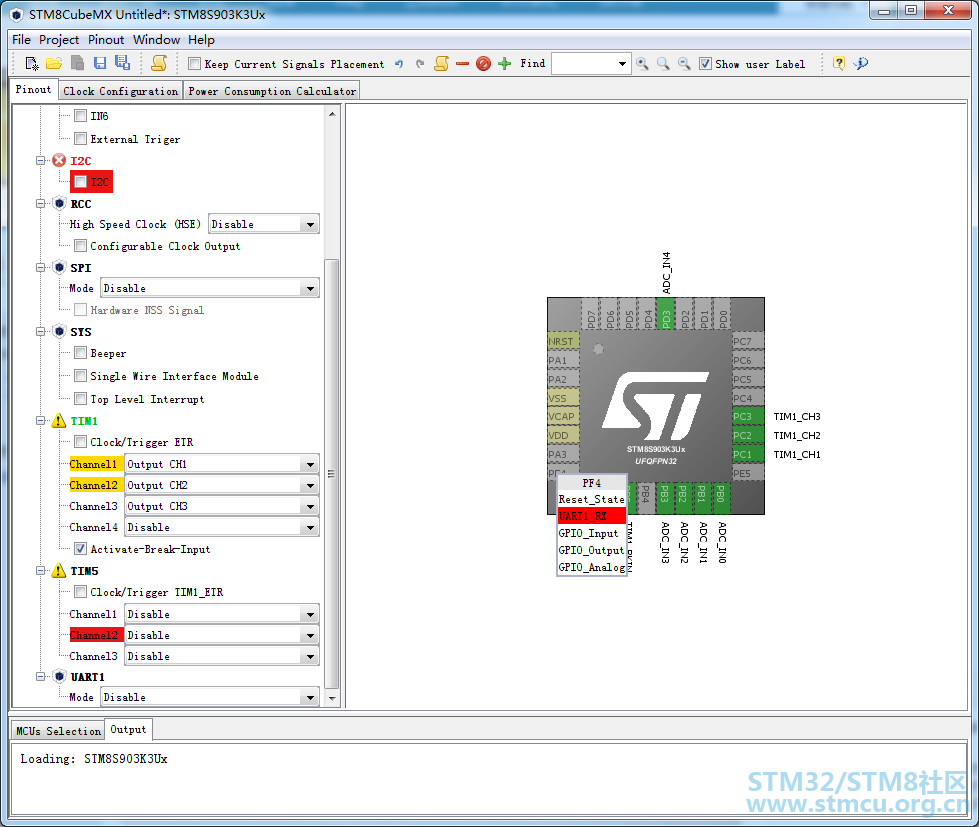Image resolution: width=979 pixels, height=827 pixels.
Task: Check the Beeper option
Action: [x=81, y=353]
